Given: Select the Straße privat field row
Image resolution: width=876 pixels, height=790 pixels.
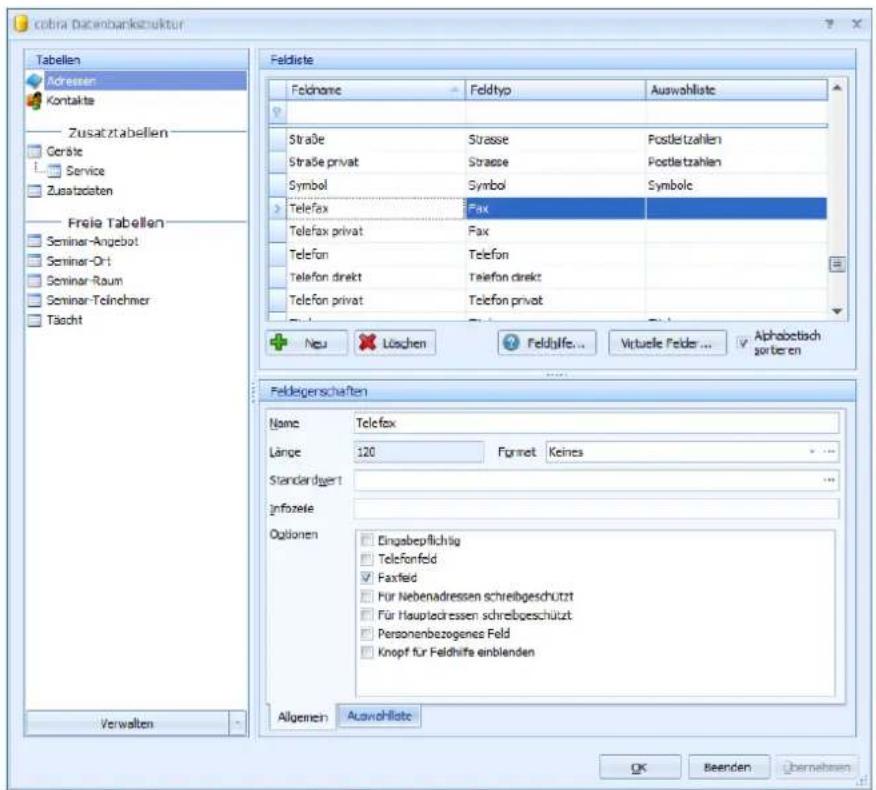Looking at the screenshot, I should pyautogui.click(x=548, y=162).
